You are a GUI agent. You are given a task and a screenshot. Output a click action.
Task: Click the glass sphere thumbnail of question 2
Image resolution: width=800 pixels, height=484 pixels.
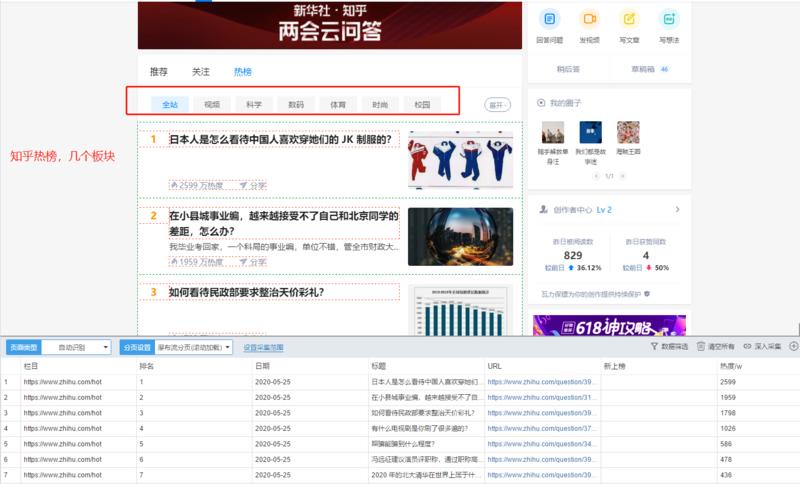point(460,237)
